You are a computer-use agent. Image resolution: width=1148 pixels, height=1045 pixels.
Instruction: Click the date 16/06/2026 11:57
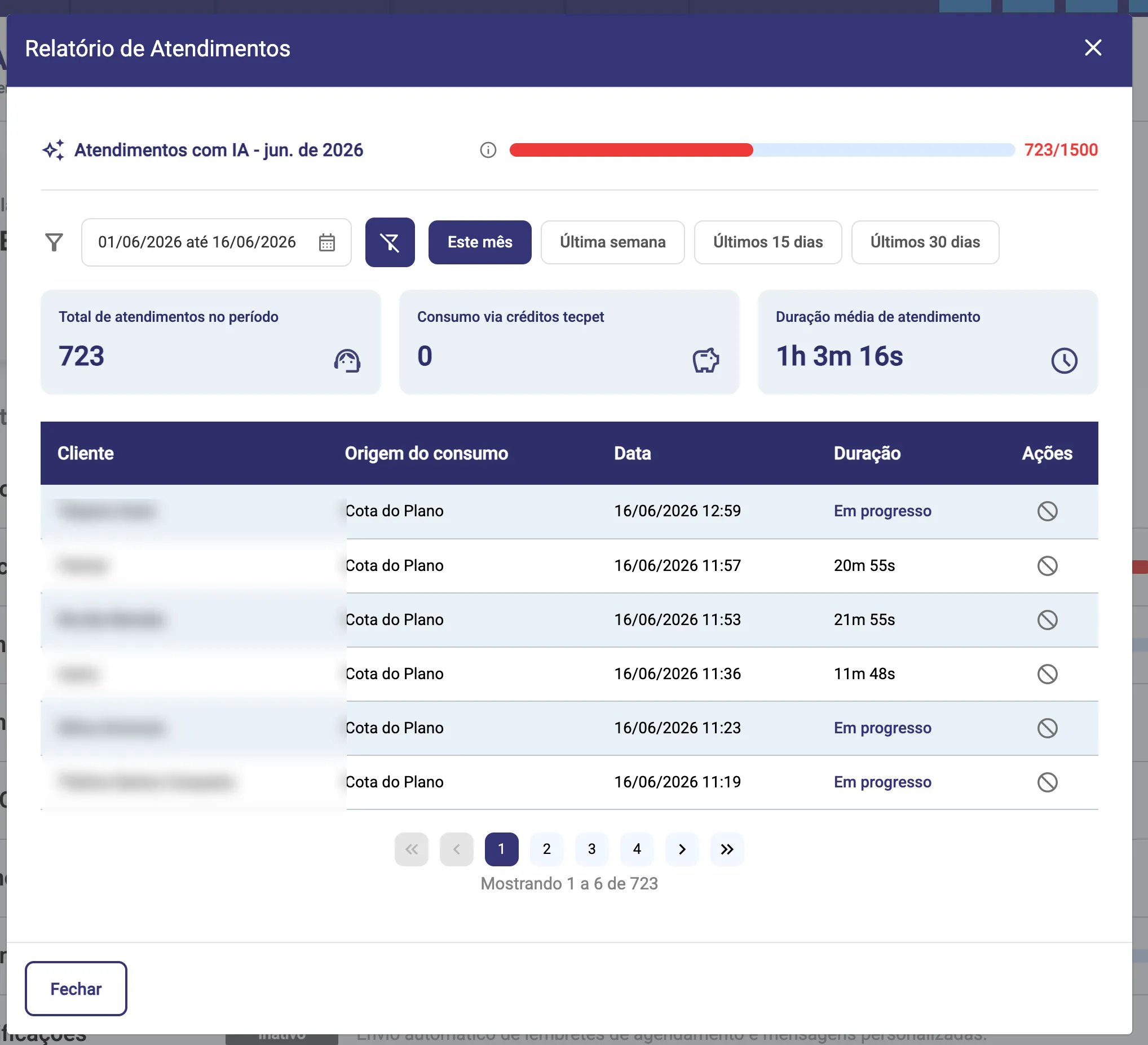coord(677,566)
